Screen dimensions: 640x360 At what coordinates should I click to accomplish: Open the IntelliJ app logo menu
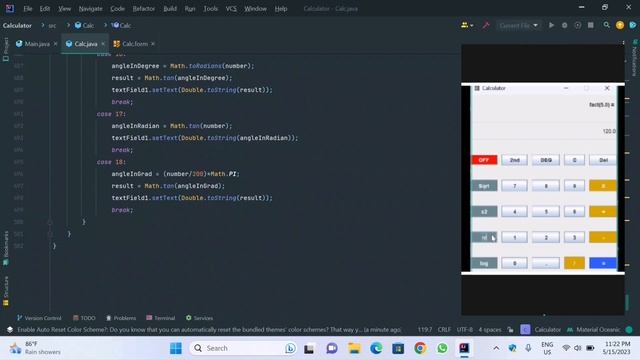coord(9,8)
